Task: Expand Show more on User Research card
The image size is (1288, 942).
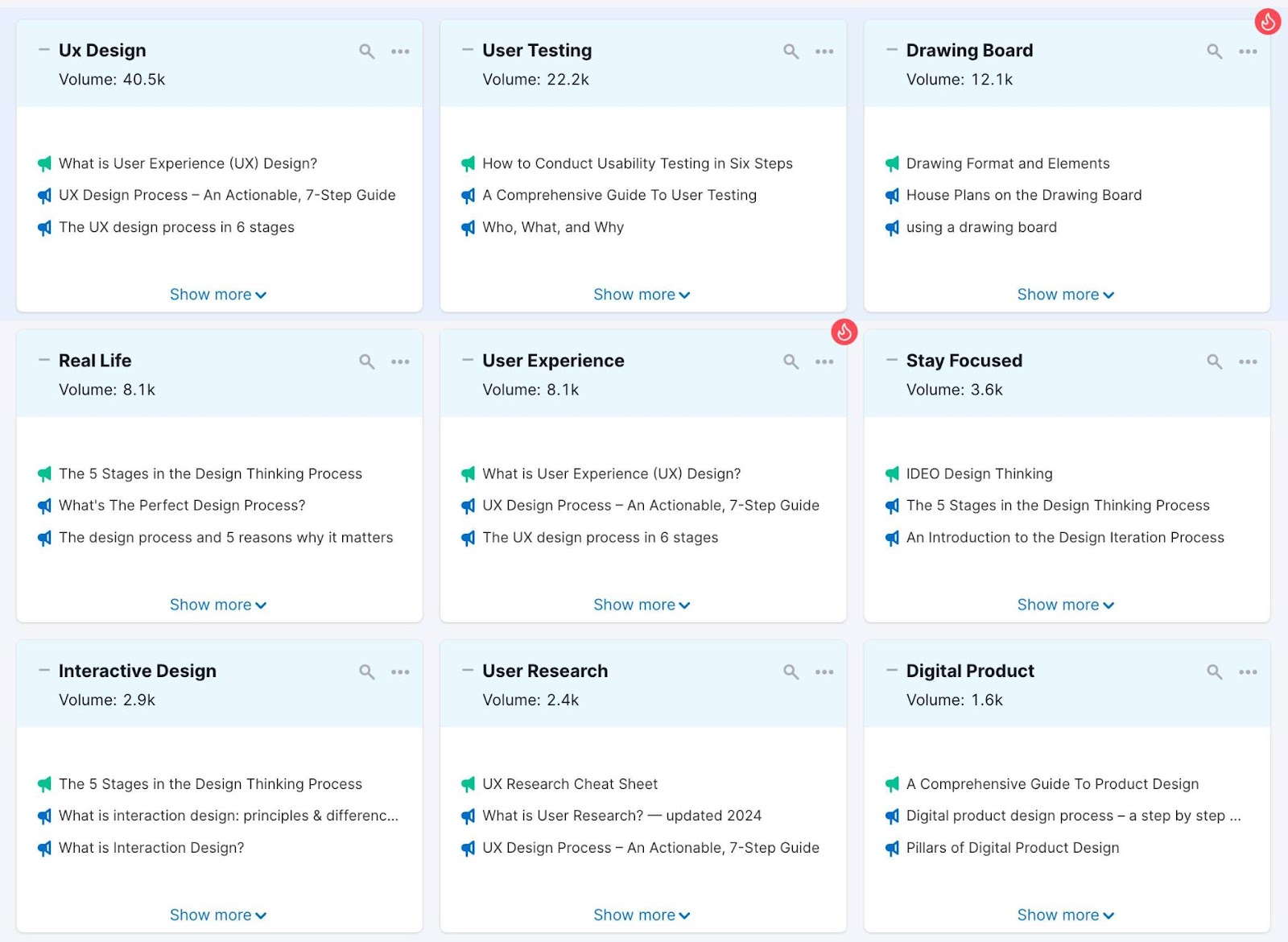Action: pos(642,915)
